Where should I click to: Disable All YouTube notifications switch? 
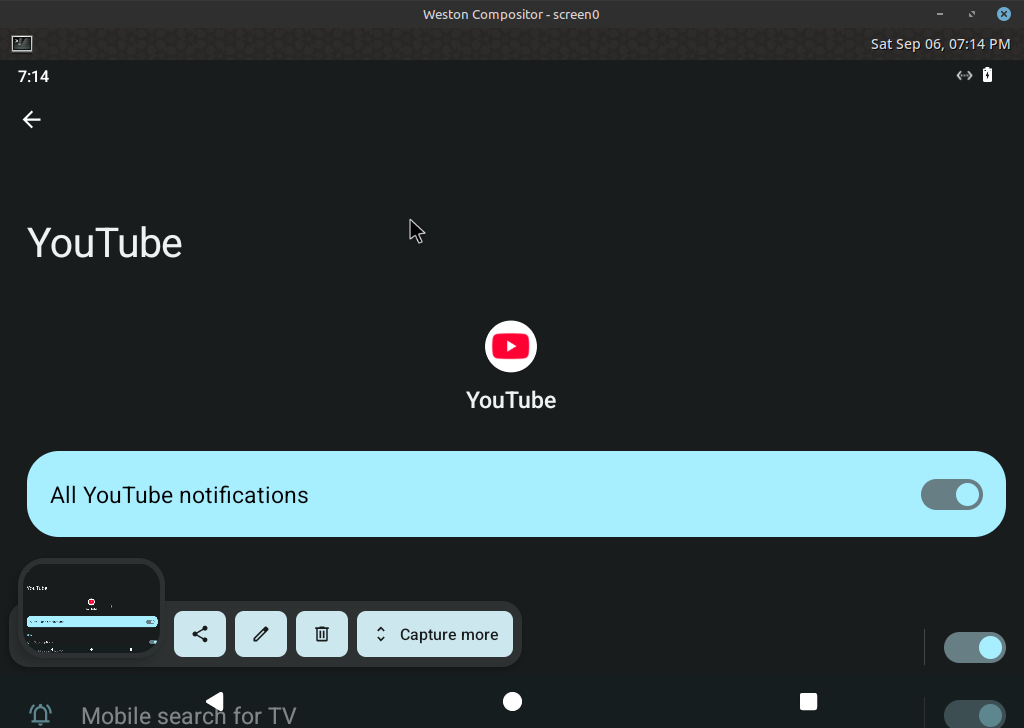(x=951, y=495)
